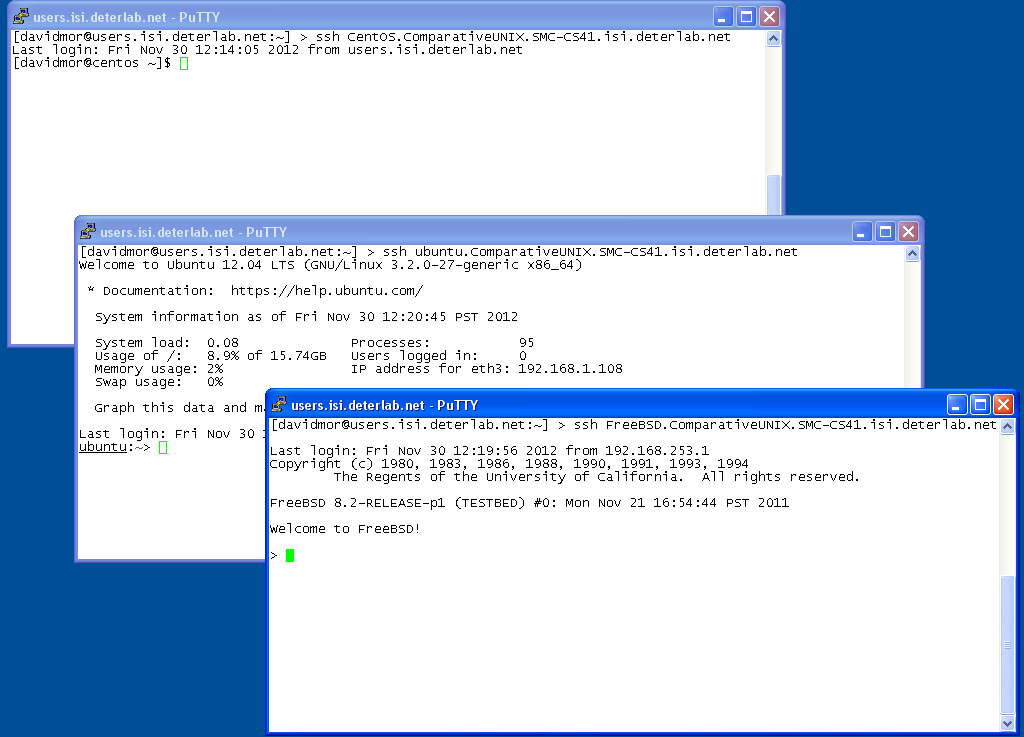
Task: Click the scrollbar thumb in the CentOS terminal
Action: [x=773, y=195]
